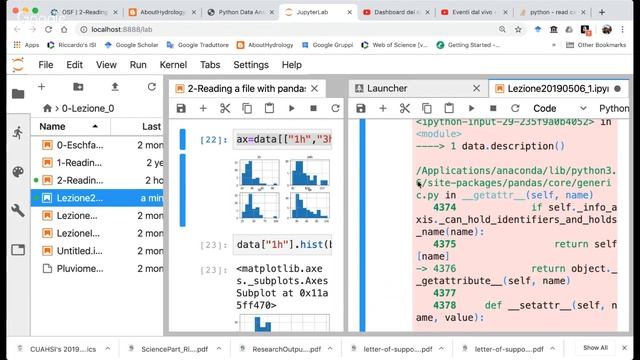The height and width of the screenshot is (360, 640).
Task: Close the Launcher tab
Action: pos(476,88)
